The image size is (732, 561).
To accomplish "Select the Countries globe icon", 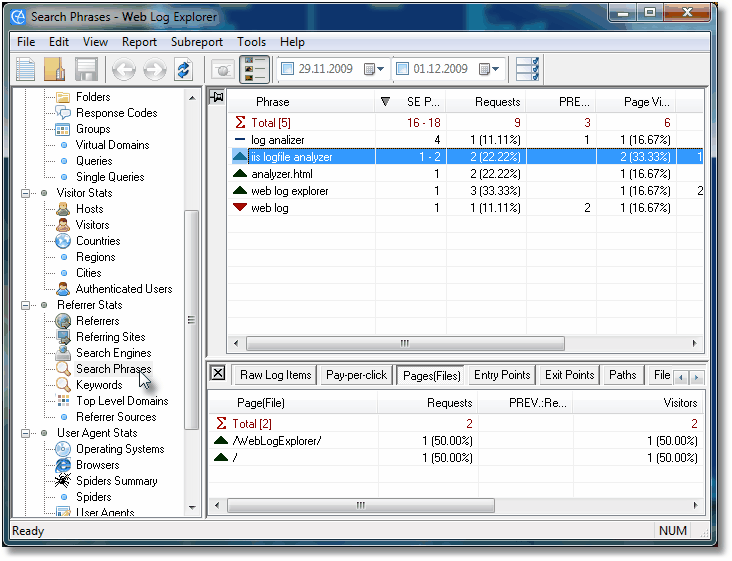I will point(63,241).
